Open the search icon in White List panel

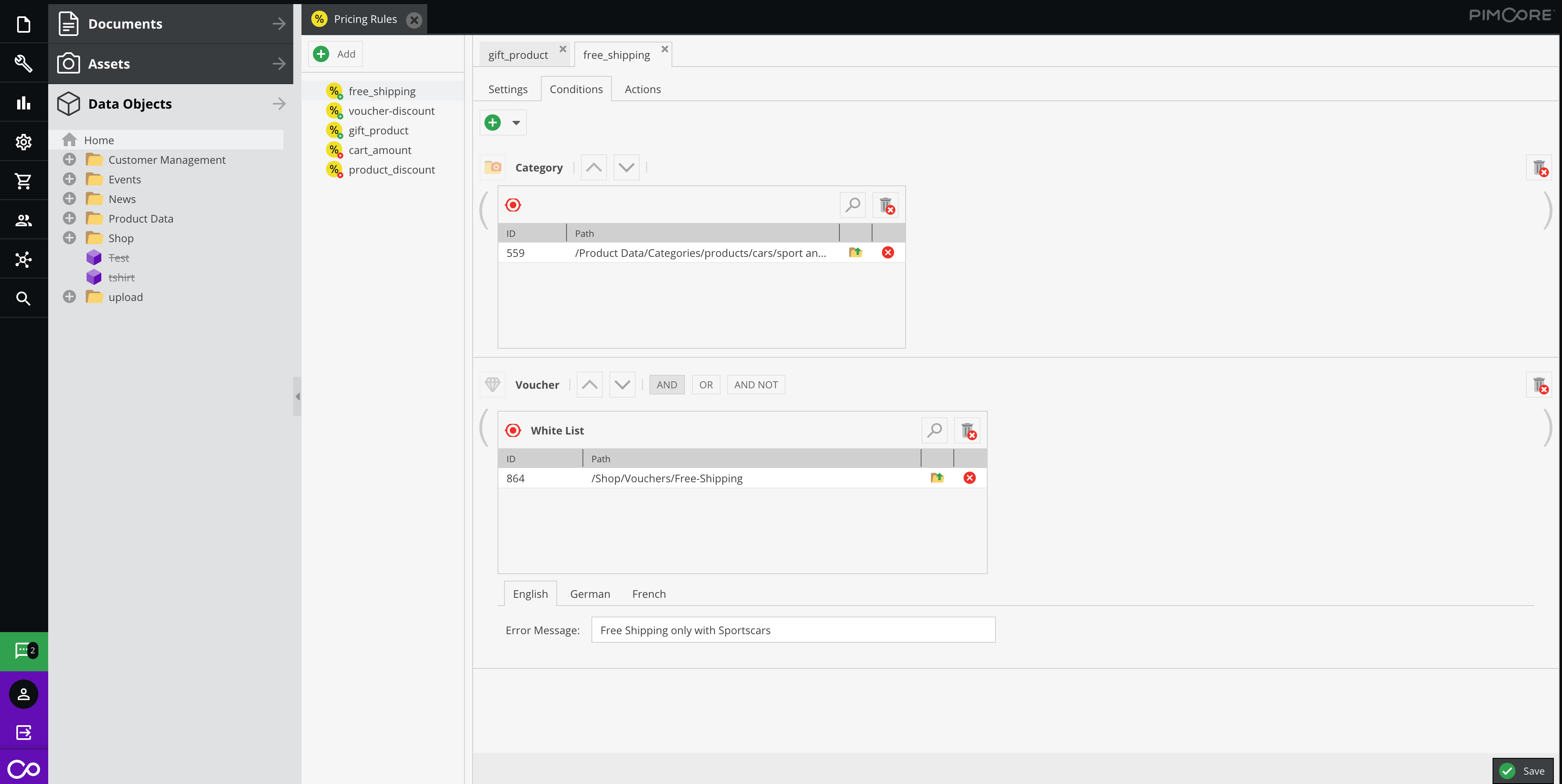[935, 430]
